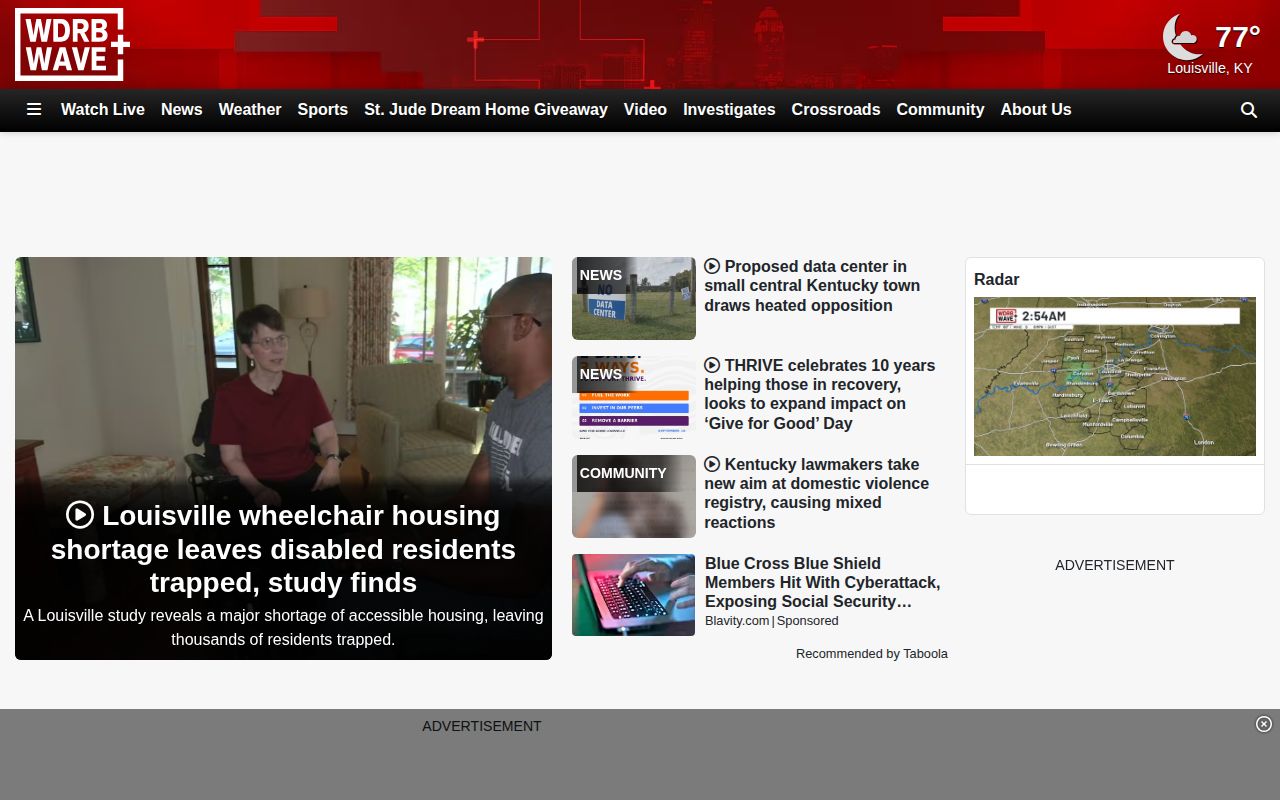This screenshot has width=1280, height=800.
Task: Click the domestic violence registry thumbnail
Action: pyautogui.click(x=634, y=496)
